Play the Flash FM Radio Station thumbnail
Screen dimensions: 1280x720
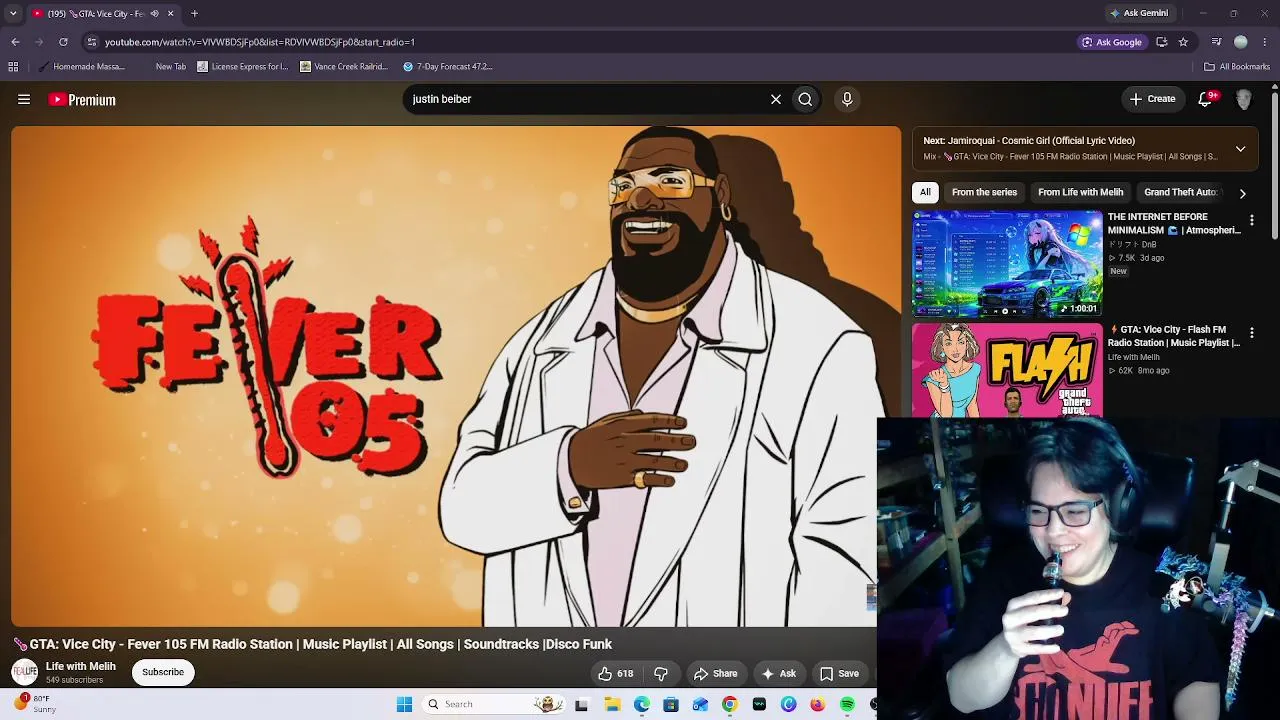click(x=1007, y=369)
